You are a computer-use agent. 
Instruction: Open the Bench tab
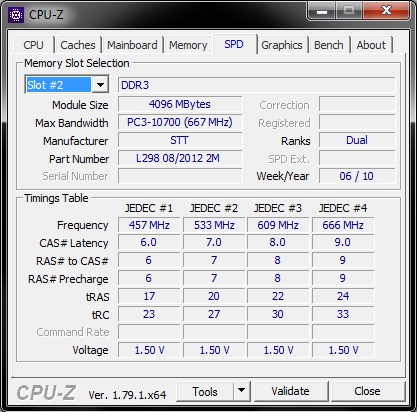click(x=329, y=45)
